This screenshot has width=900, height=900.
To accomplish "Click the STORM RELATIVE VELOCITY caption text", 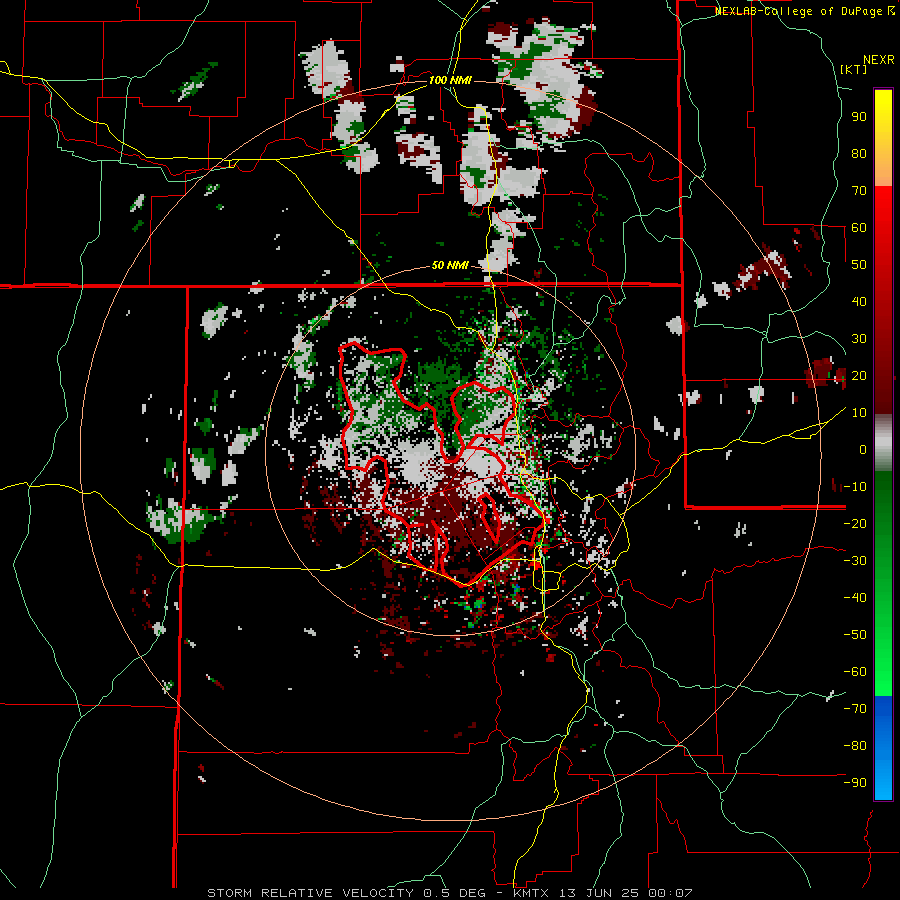I will 313,893.
